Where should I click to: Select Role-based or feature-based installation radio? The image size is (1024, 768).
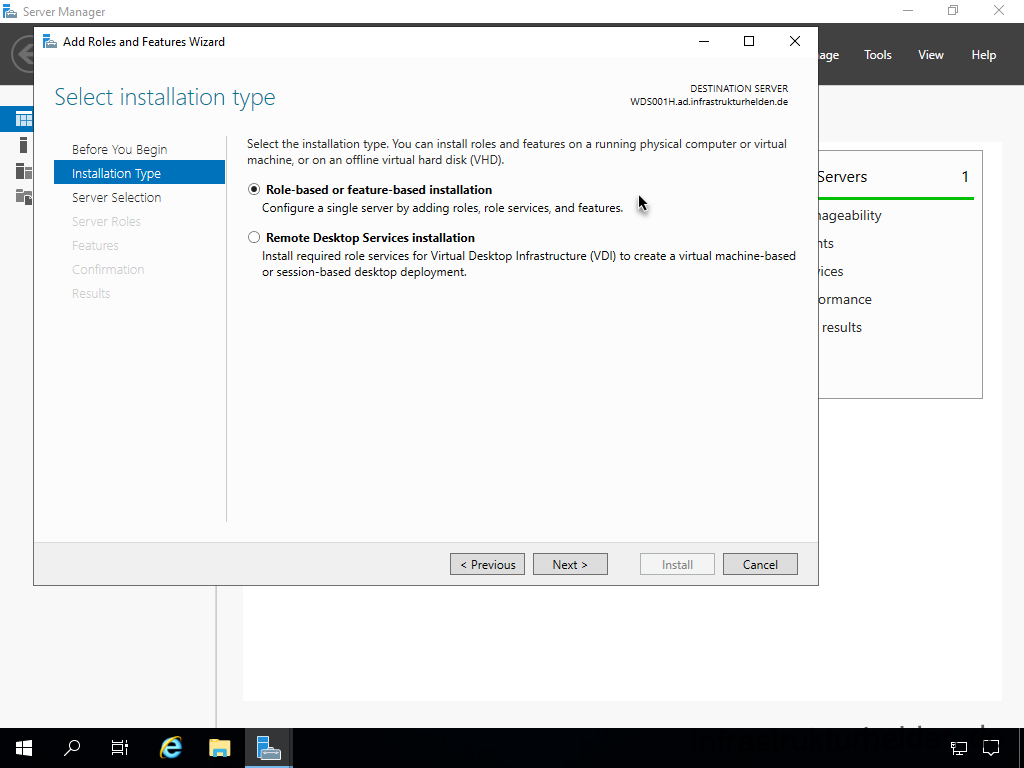(254, 189)
